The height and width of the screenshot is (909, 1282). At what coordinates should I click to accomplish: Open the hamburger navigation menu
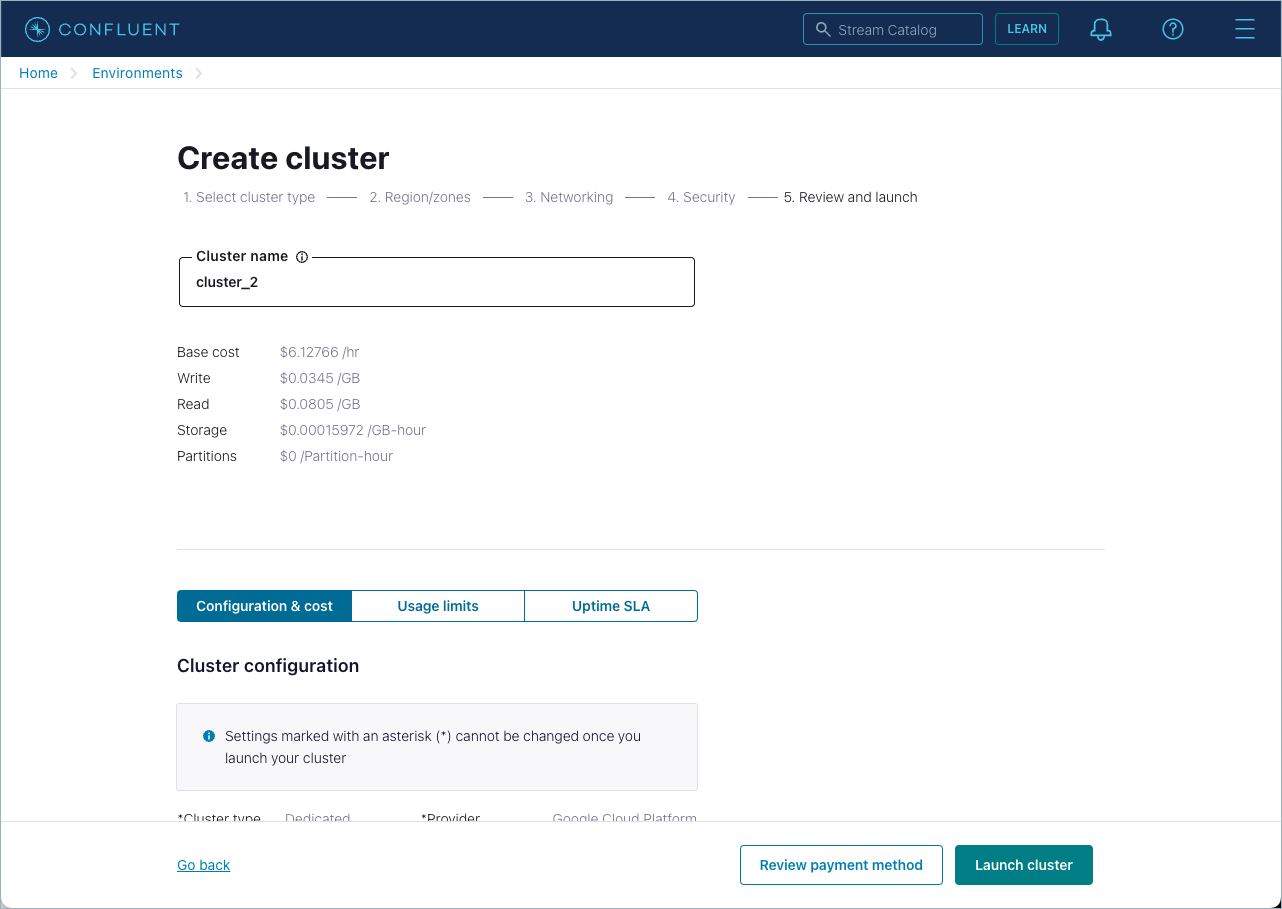(x=1244, y=29)
